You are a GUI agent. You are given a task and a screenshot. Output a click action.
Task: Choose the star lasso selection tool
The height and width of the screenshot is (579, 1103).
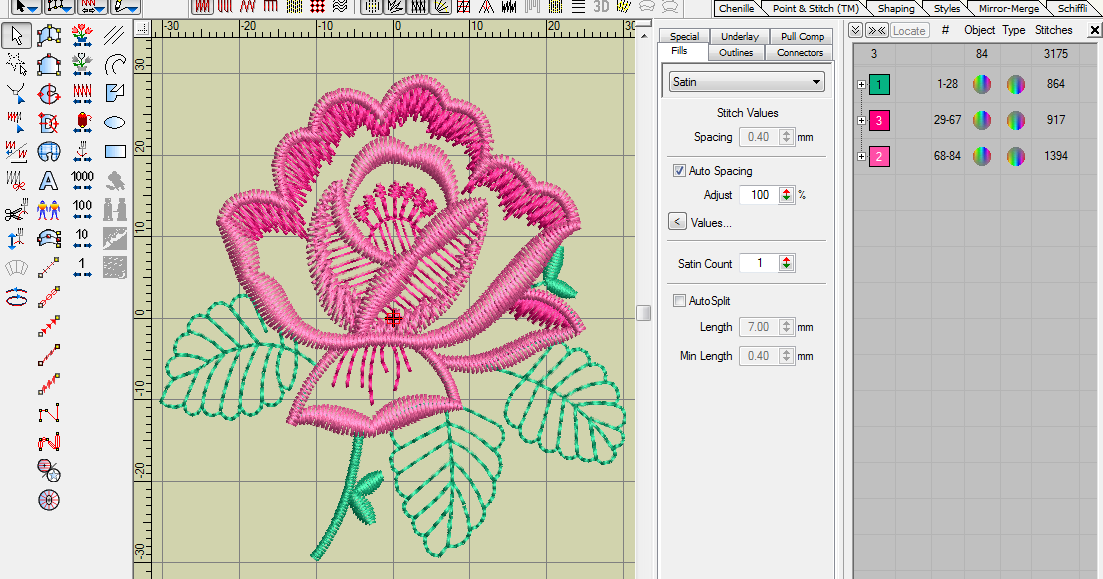point(16,64)
